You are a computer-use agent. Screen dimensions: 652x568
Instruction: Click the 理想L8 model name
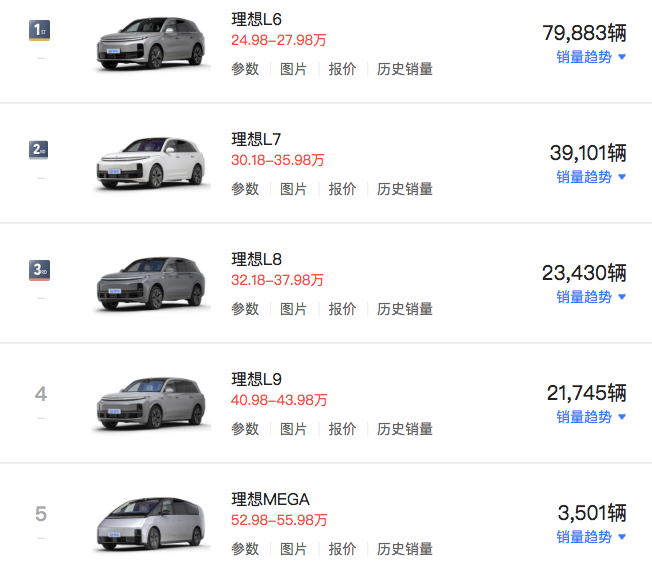[x=257, y=259]
